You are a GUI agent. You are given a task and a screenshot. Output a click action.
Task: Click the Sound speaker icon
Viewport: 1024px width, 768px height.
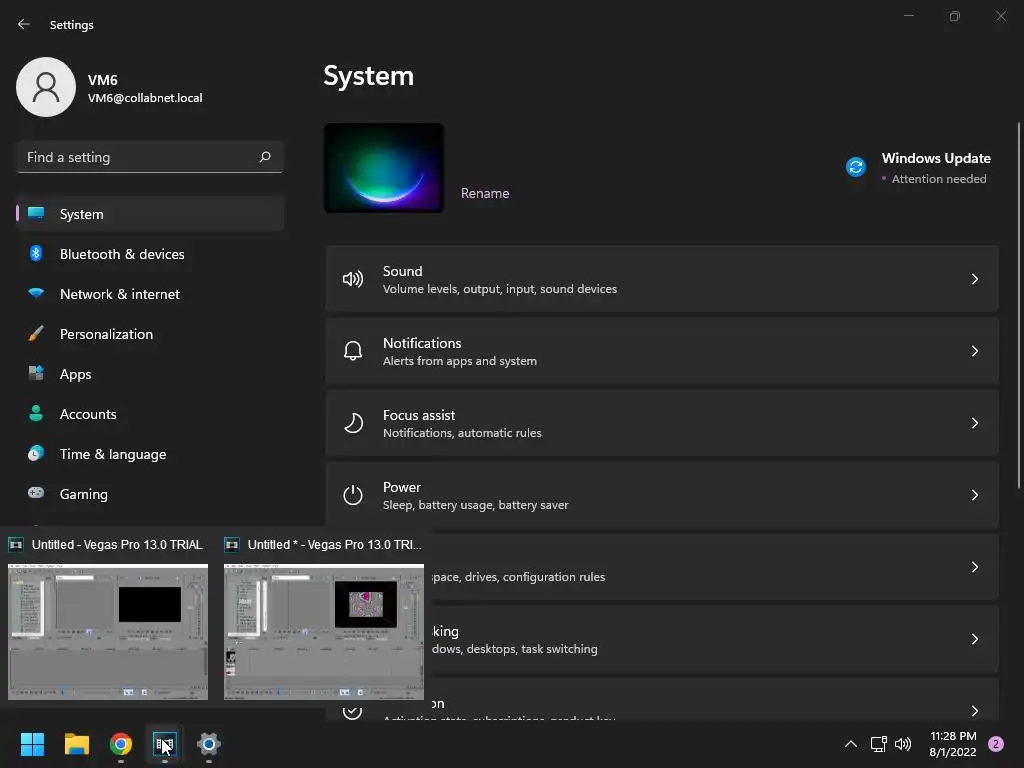pos(353,280)
